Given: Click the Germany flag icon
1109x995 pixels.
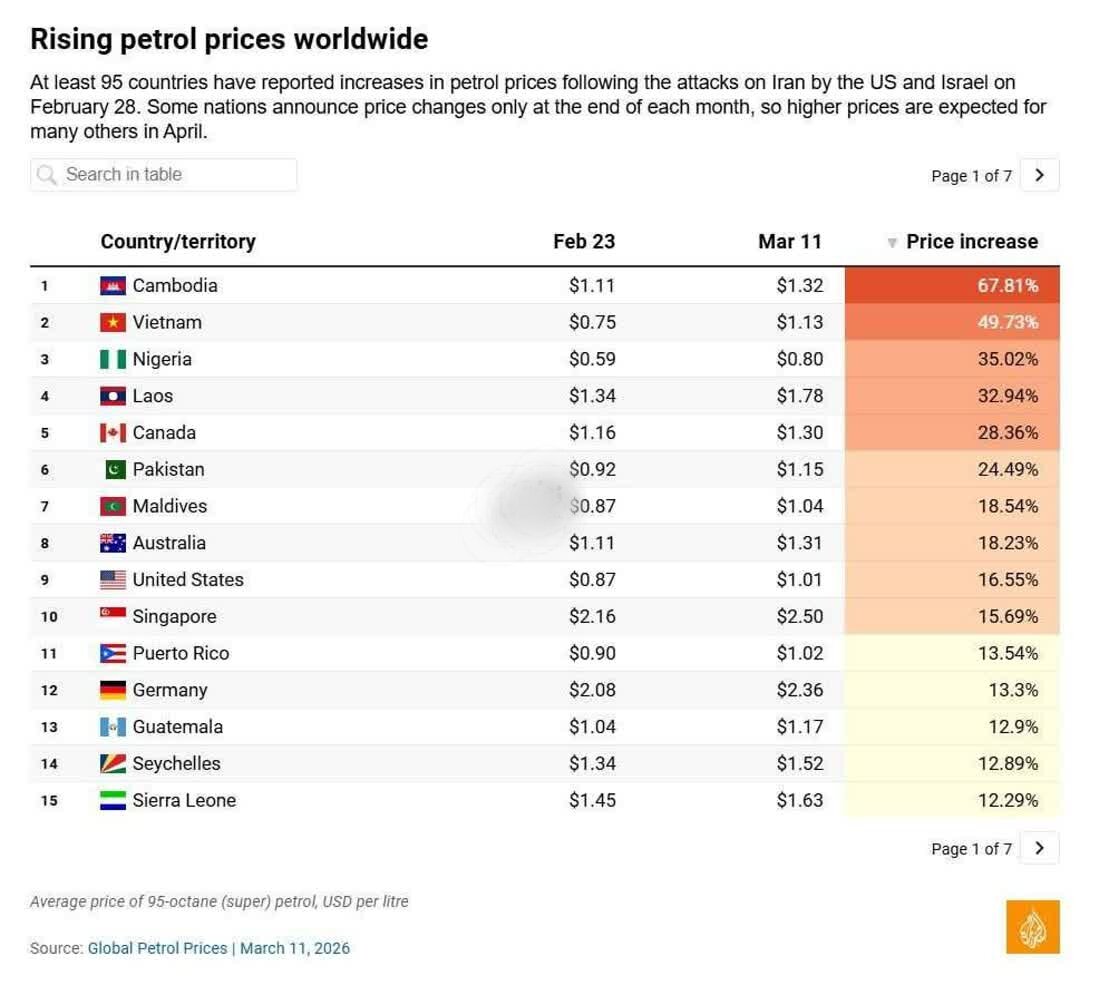Looking at the screenshot, I should [x=113, y=690].
